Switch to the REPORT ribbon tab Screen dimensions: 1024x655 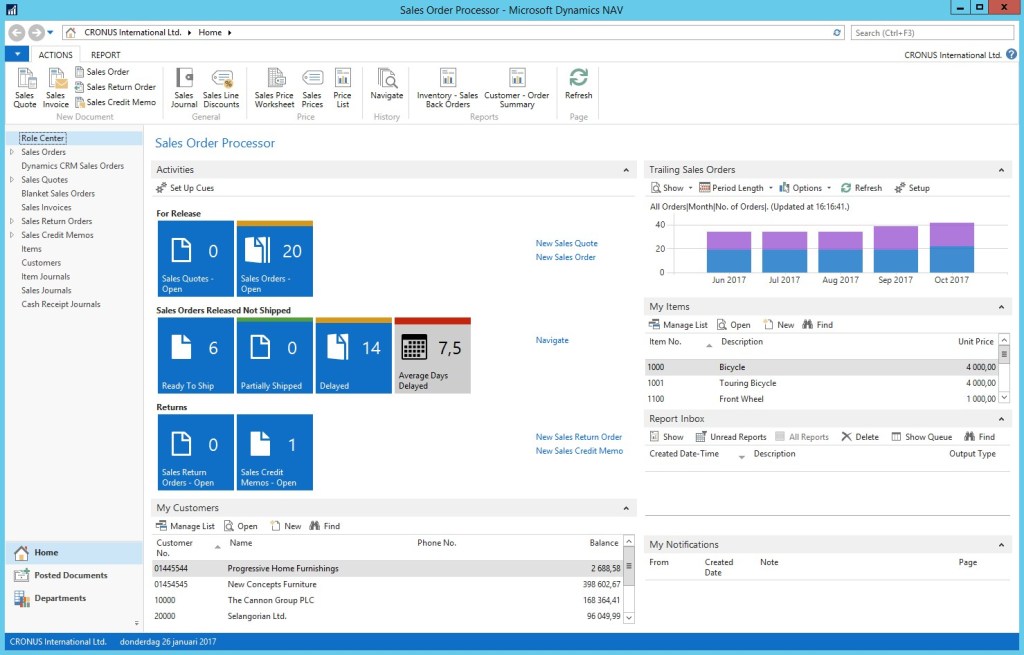pos(105,55)
